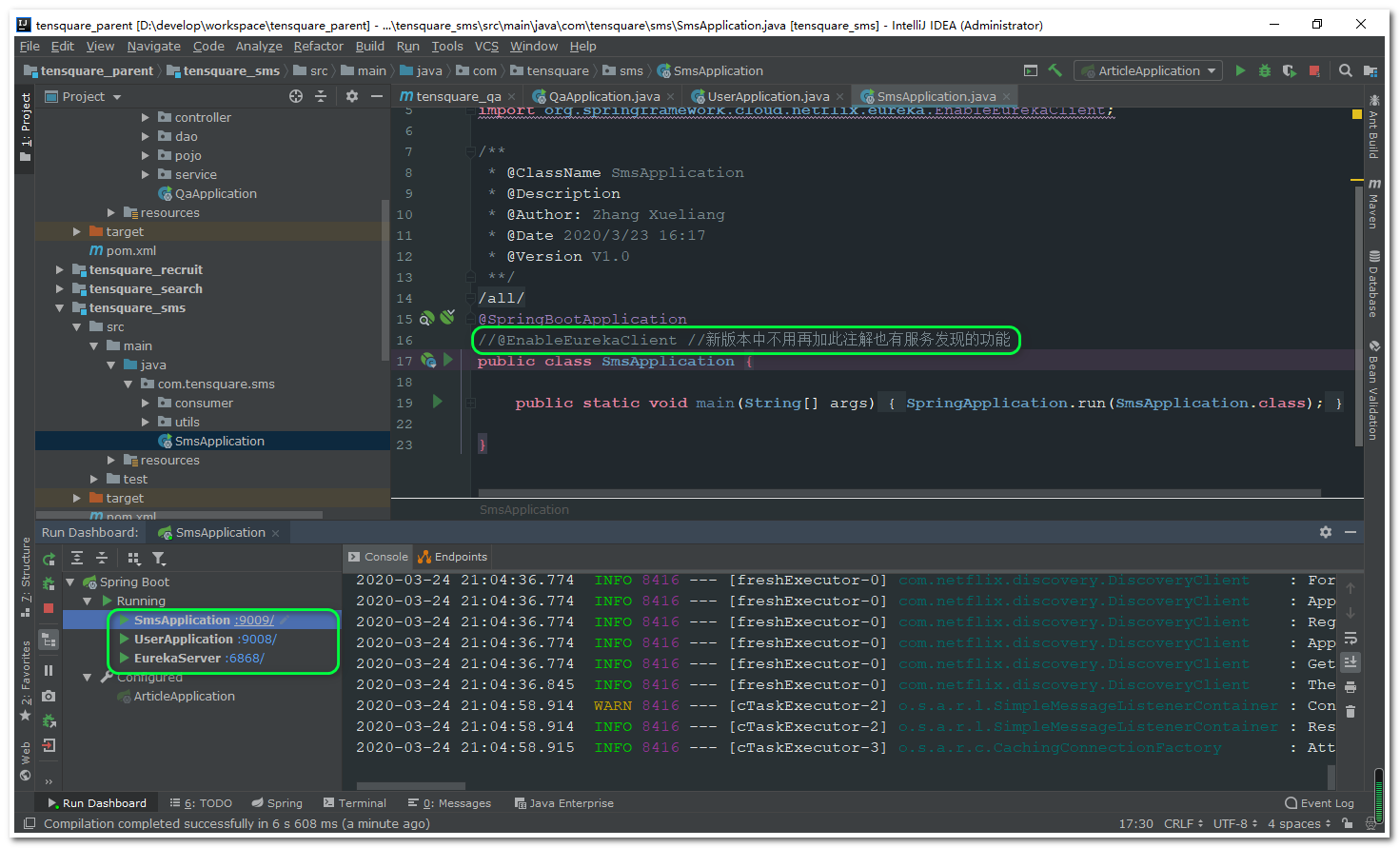Print console output with the printer icon
The image size is (1400, 848).
pyautogui.click(x=1350, y=686)
